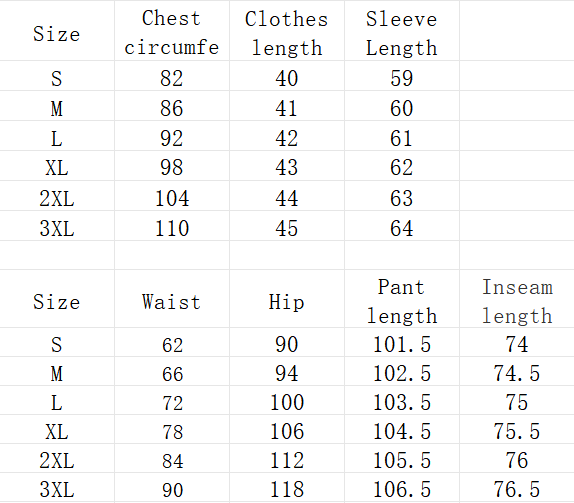Select inseam value 74.5 cell

click(x=517, y=371)
